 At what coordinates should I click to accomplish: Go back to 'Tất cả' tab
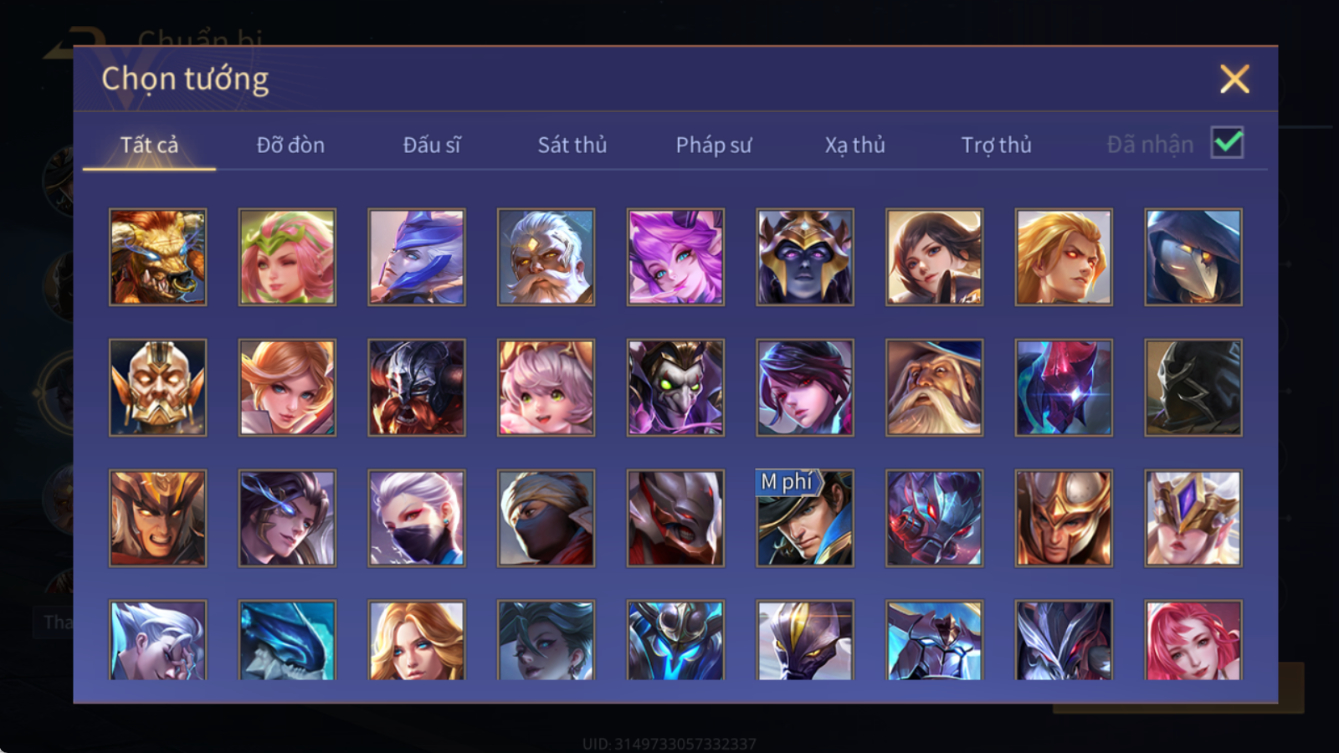point(149,145)
